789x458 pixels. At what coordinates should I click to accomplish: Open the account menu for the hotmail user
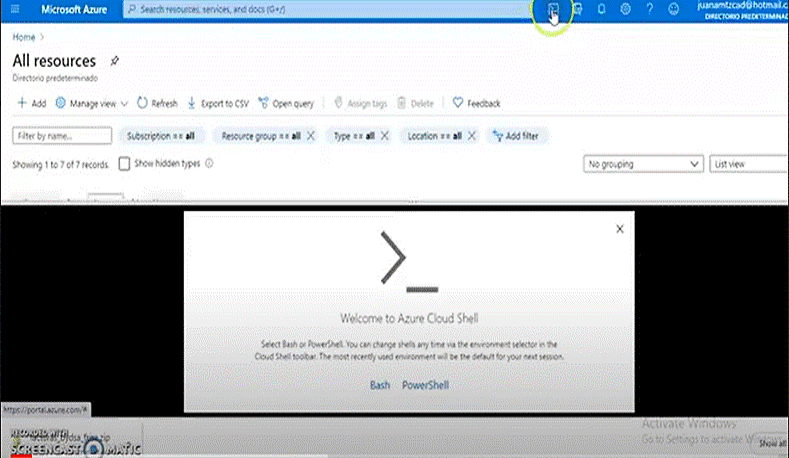coord(742,10)
